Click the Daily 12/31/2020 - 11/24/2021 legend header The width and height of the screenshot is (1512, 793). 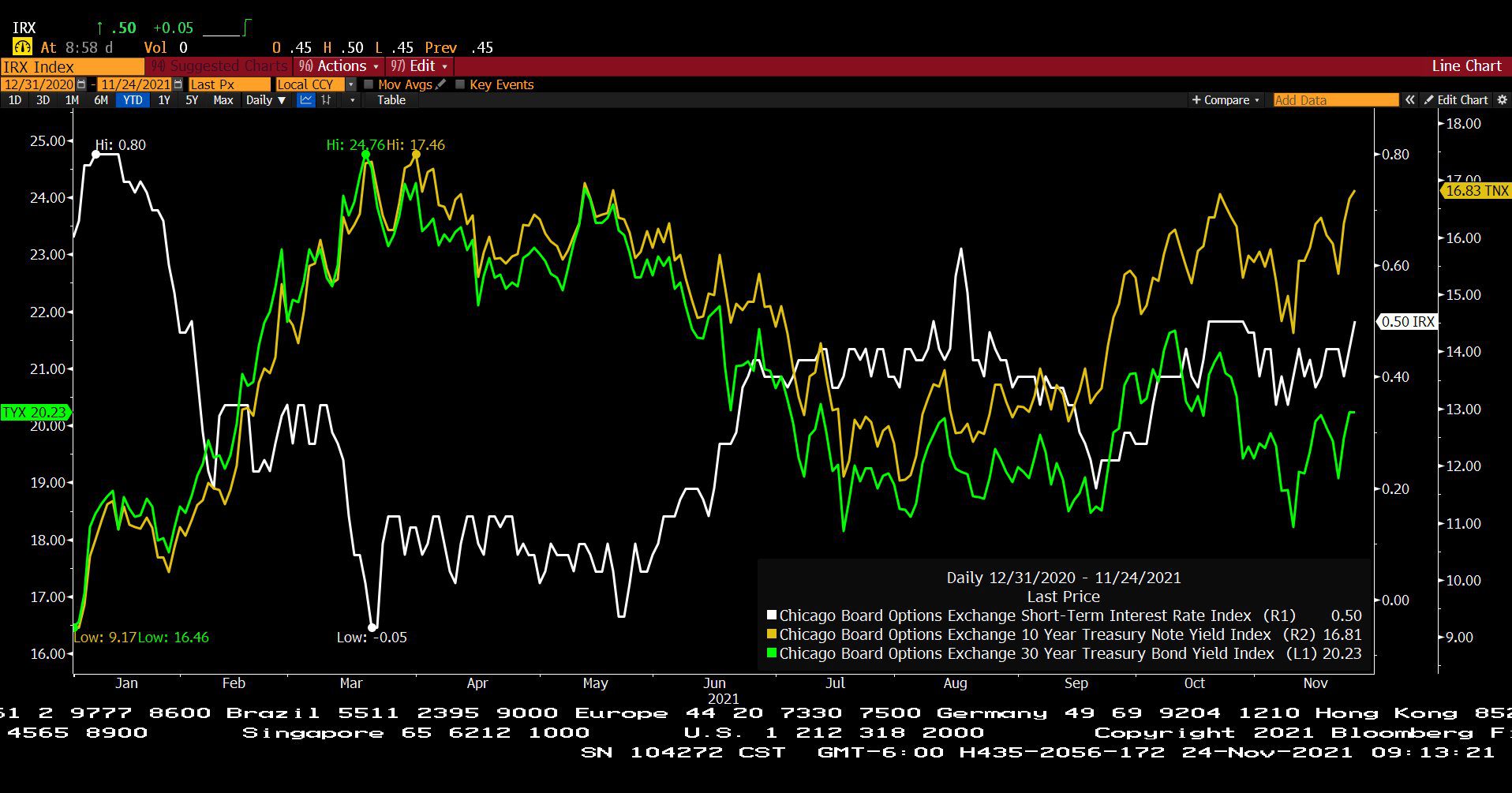tap(1064, 578)
